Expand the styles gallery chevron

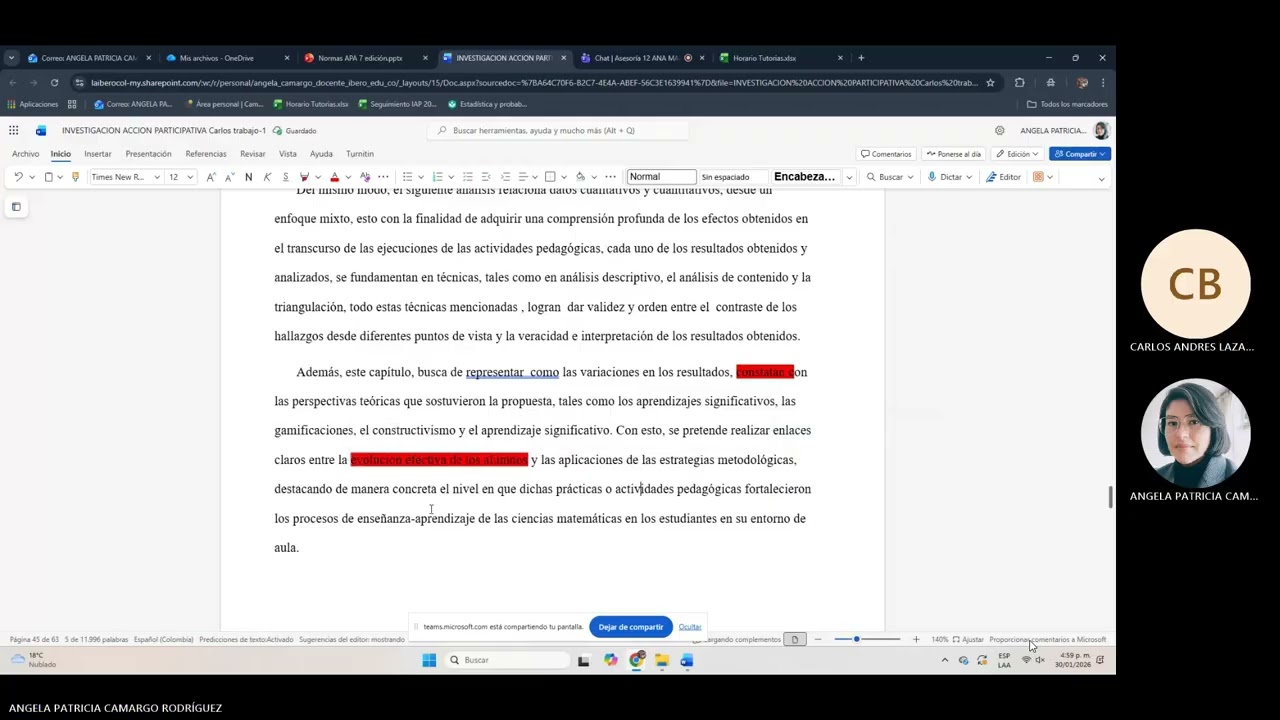click(849, 177)
